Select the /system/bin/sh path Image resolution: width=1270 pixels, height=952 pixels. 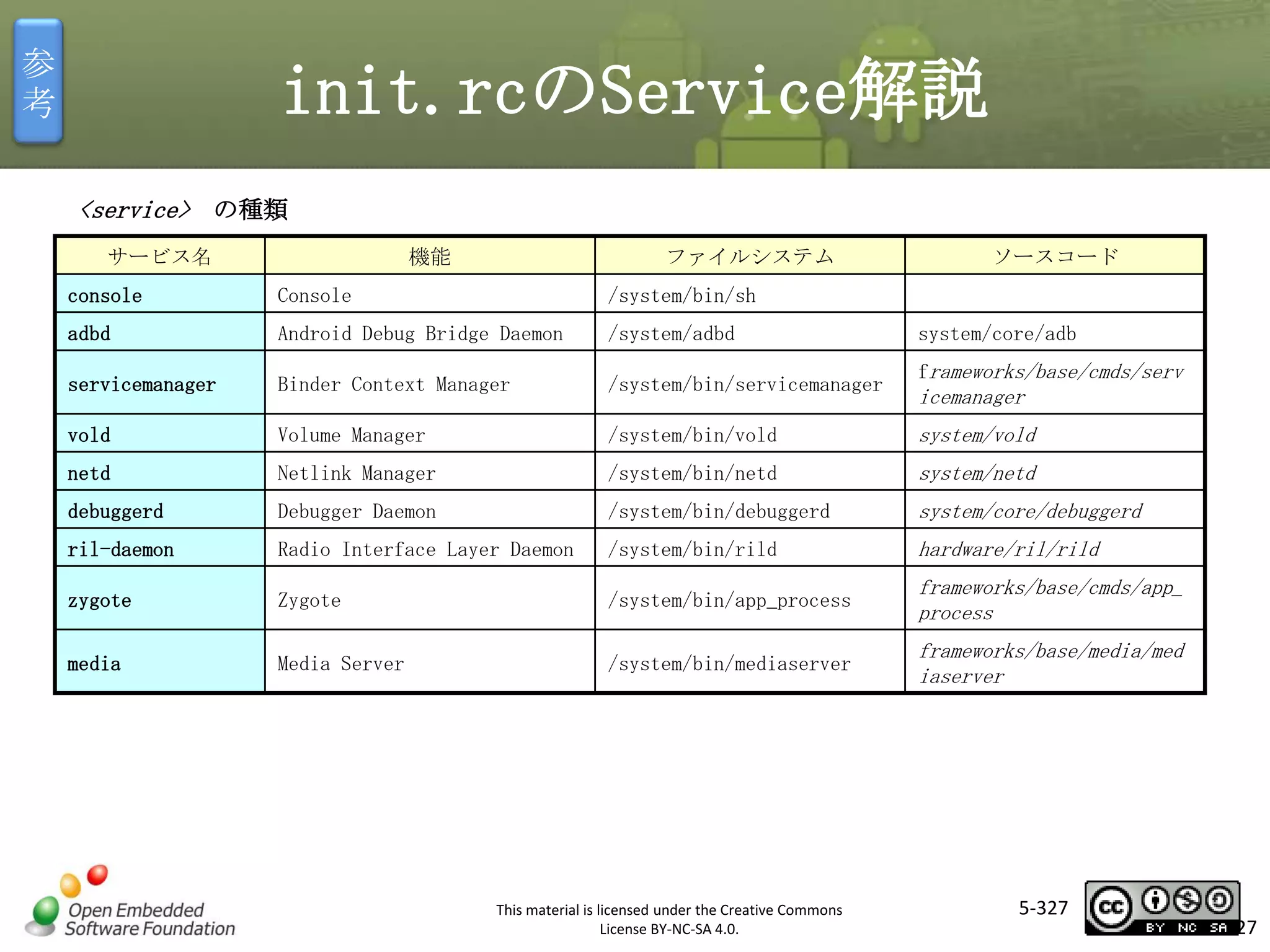tap(682, 296)
